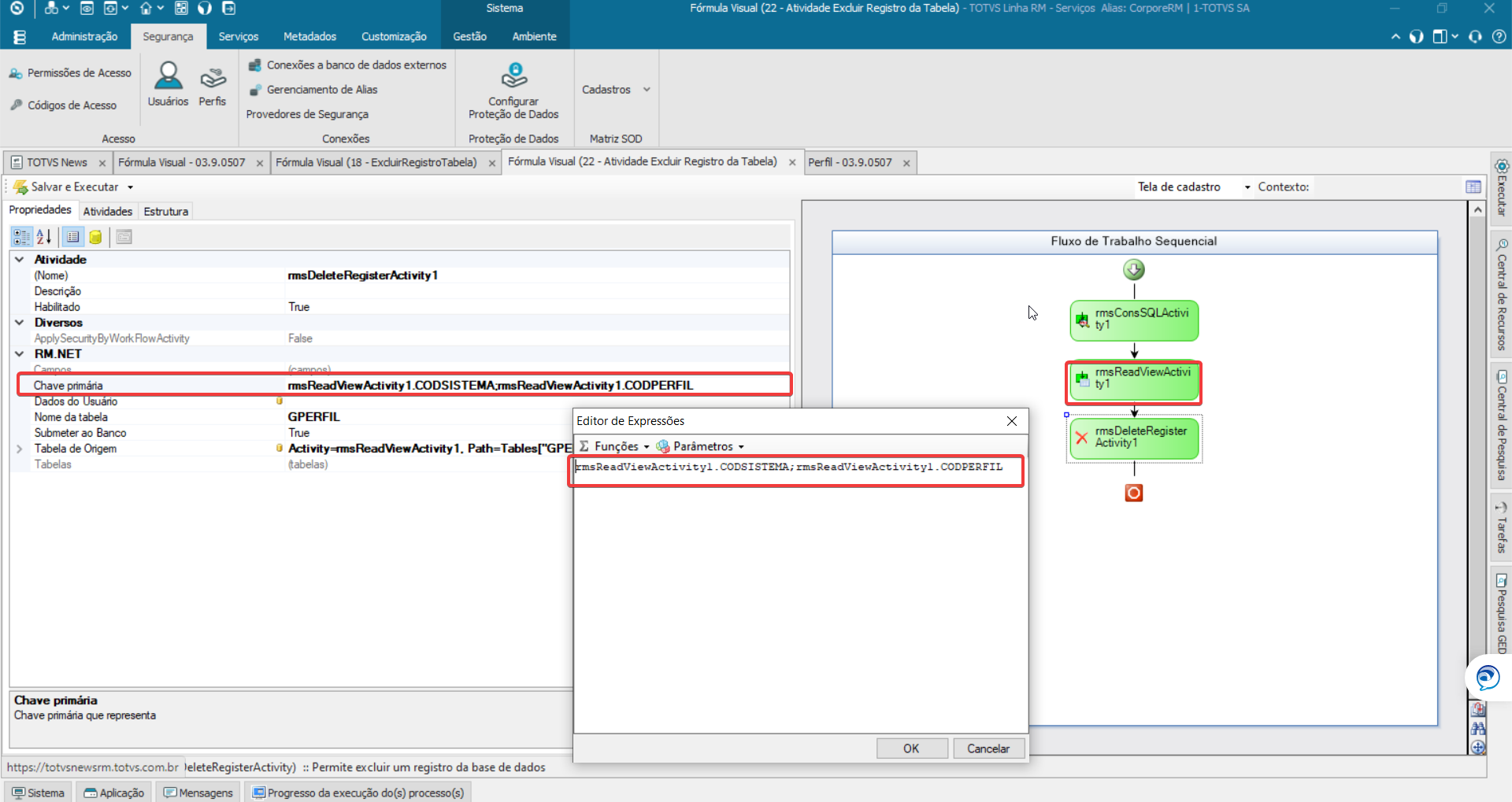The height and width of the screenshot is (802, 1512).
Task: Click the headset support icon
Action: [x=1476, y=36]
